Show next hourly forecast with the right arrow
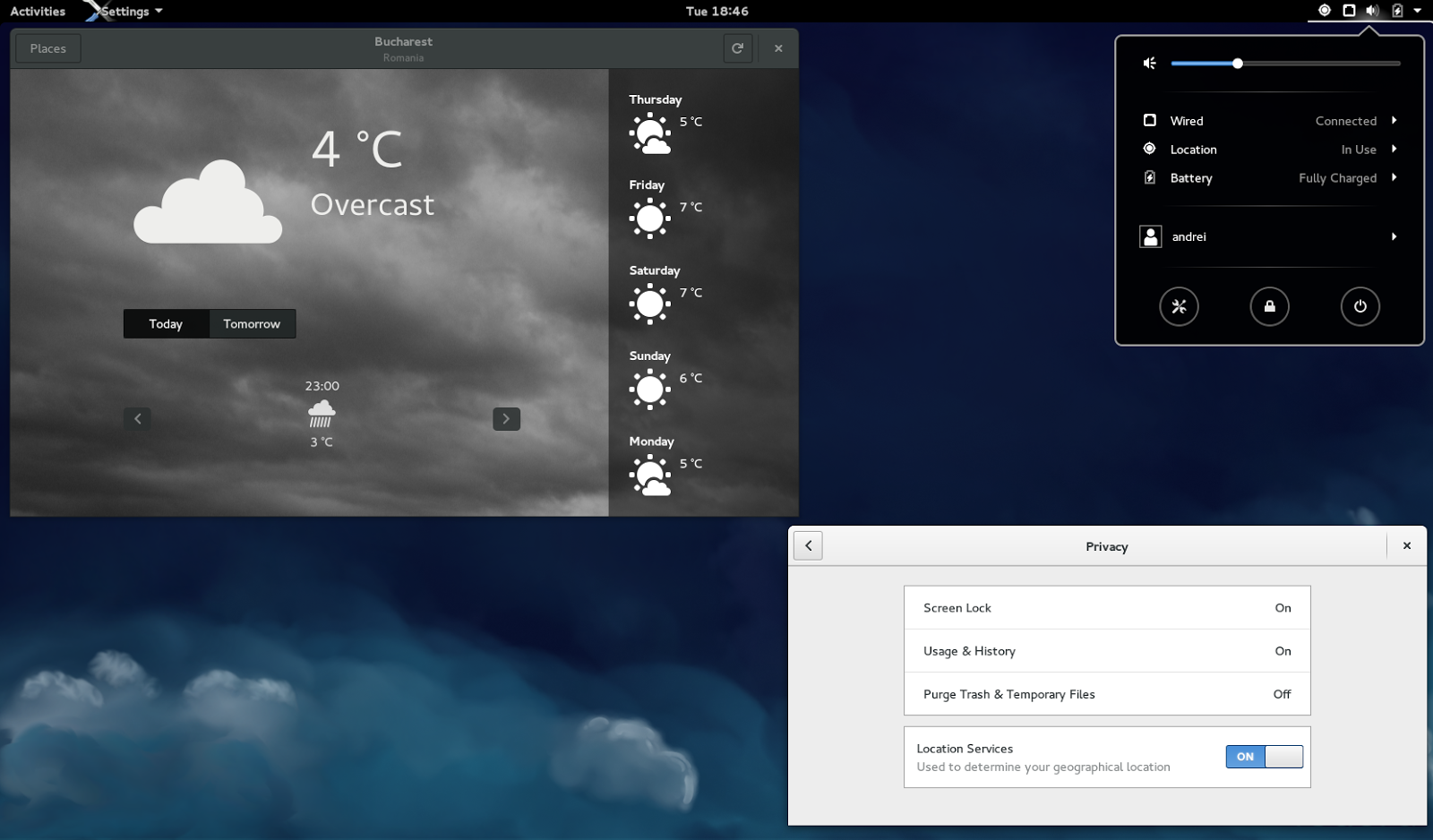 [x=506, y=418]
